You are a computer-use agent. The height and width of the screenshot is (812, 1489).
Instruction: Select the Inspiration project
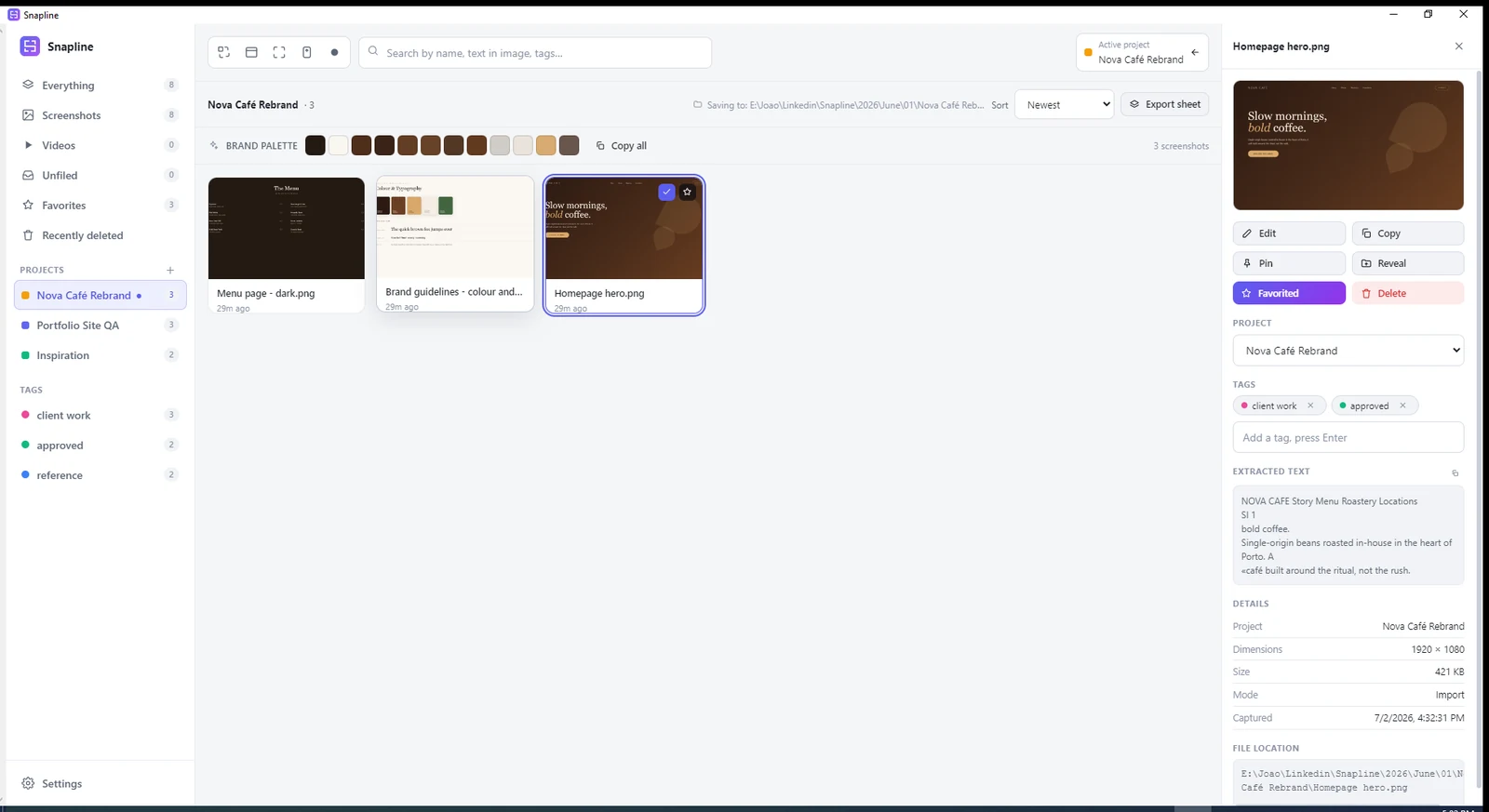[x=101, y=355]
